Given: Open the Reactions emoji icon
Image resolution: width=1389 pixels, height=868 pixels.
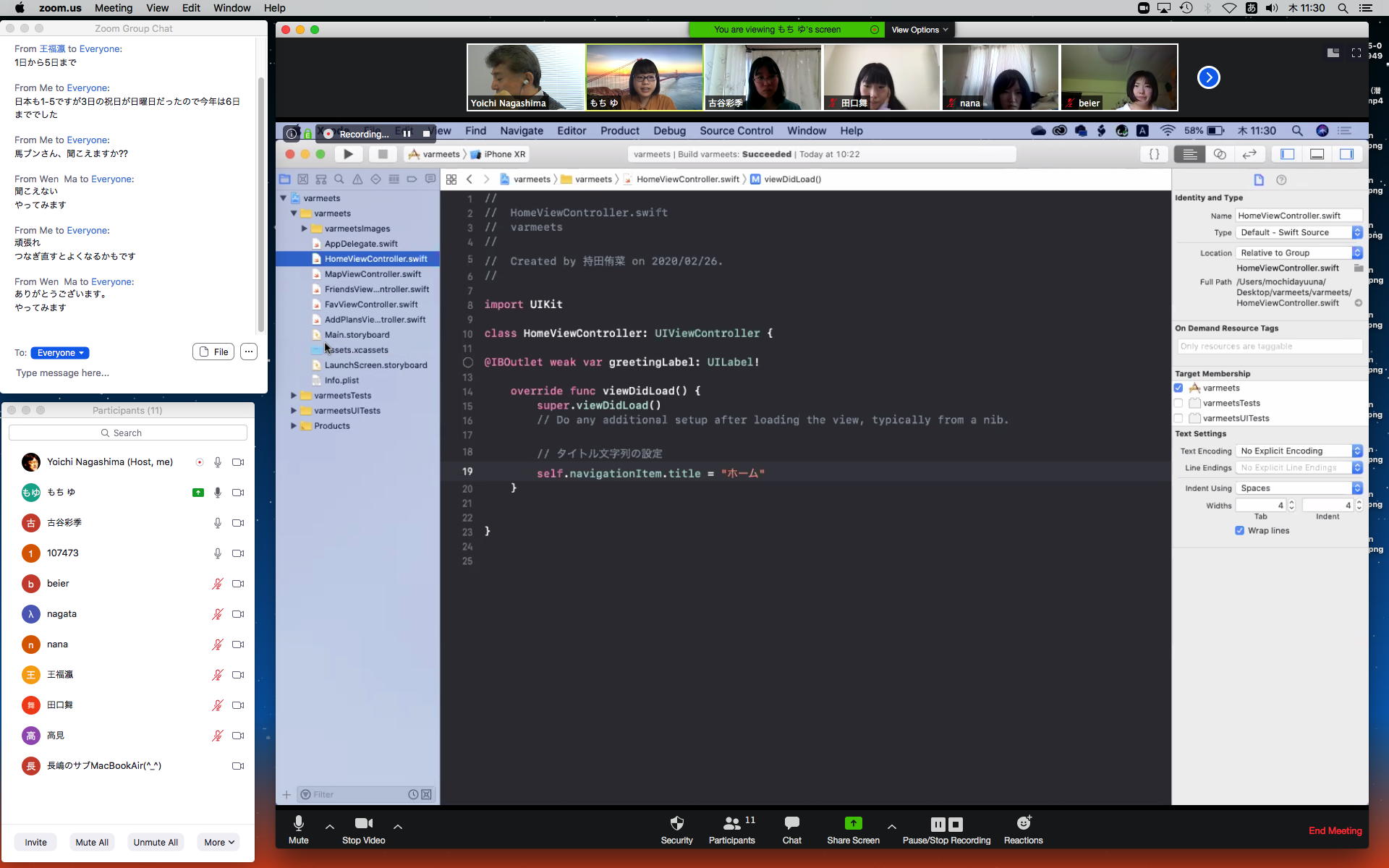Looking at the screenshot, I should click(x=1023, y=823).
